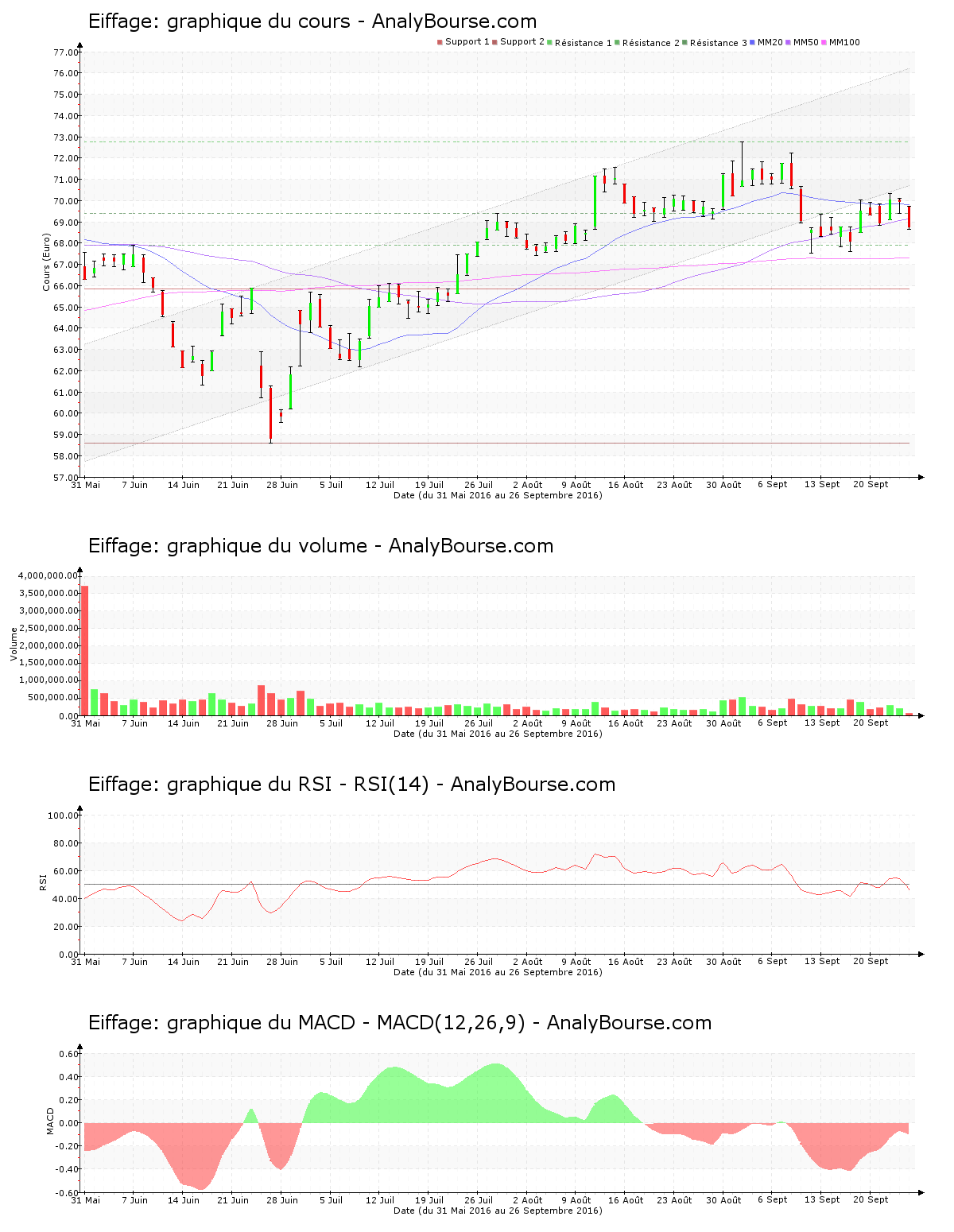This screenshot has height=1232, width=954.
Task: Click the 40.00 RSI axis value
Action: click(65, 899)
